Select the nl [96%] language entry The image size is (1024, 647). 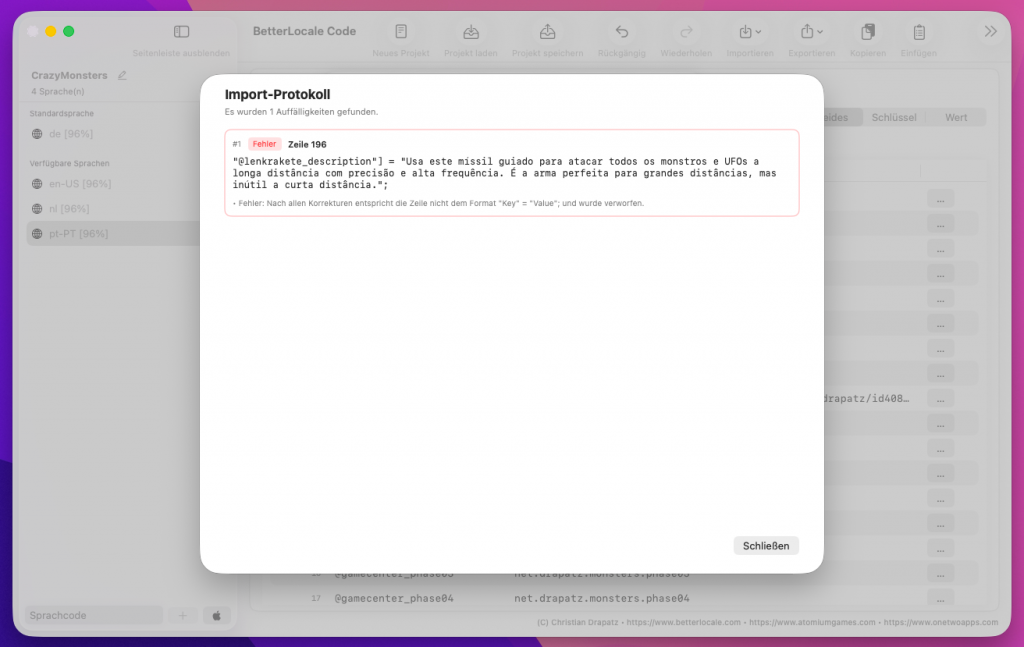click(71, 209)
